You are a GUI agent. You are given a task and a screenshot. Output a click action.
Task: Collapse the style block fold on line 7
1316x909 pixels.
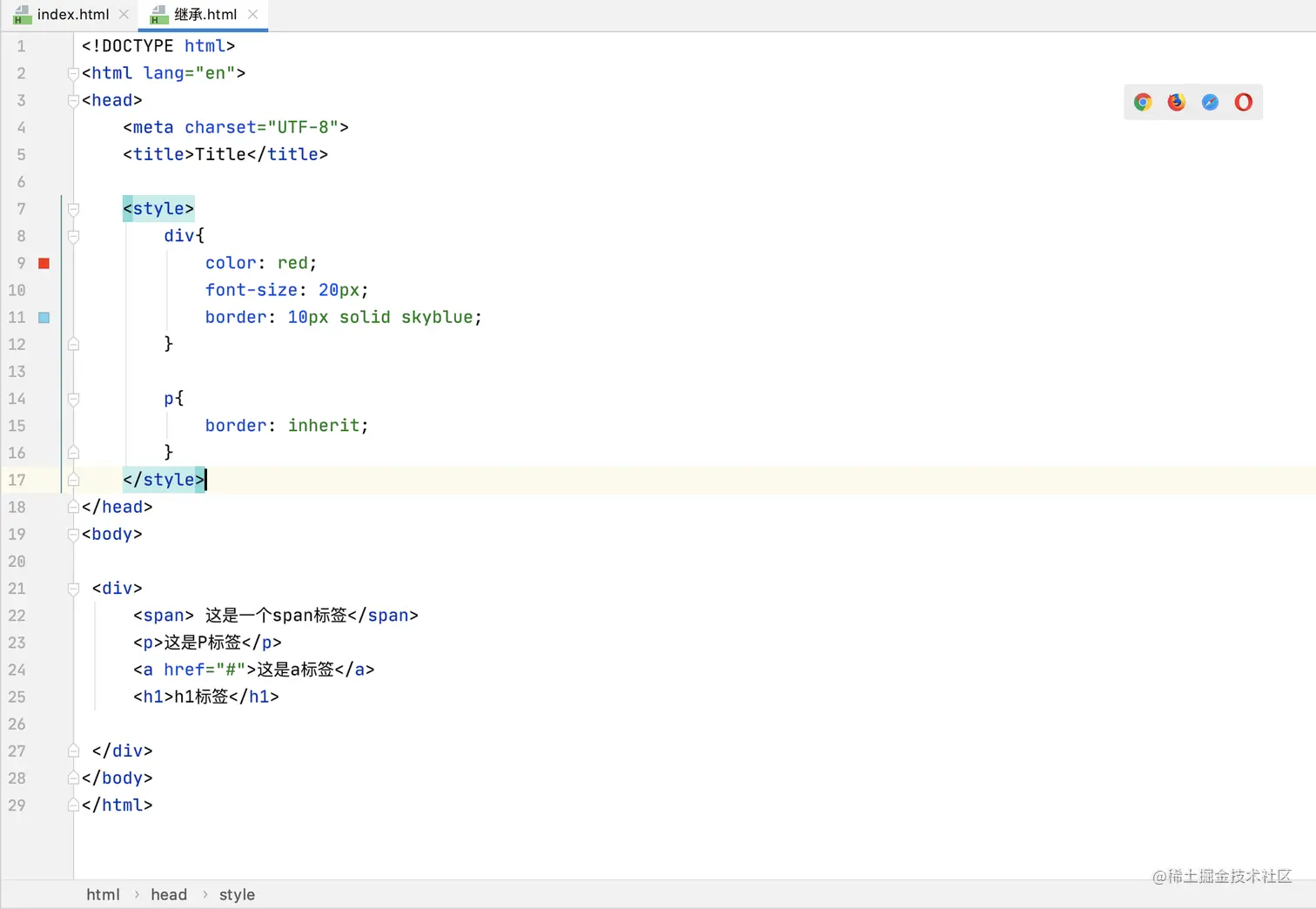click(73, 209)
